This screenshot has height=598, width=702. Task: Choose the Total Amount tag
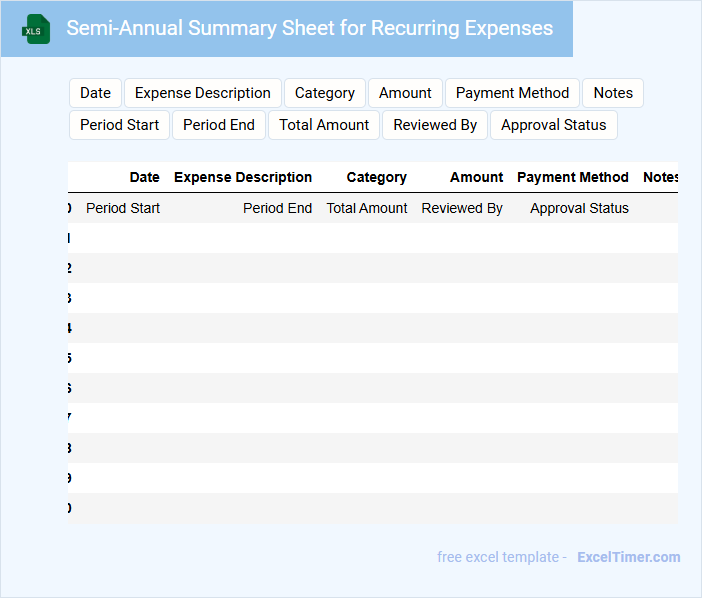point(324,125)
